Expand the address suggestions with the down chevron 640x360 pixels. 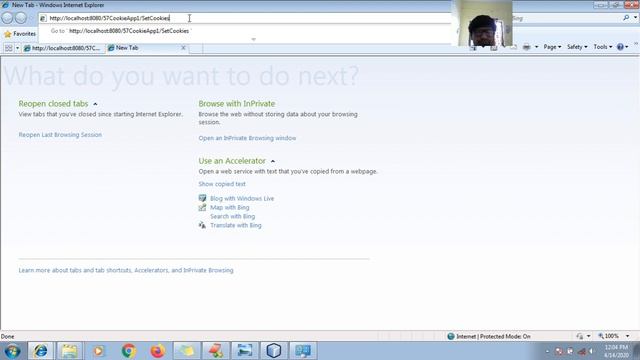253,39
